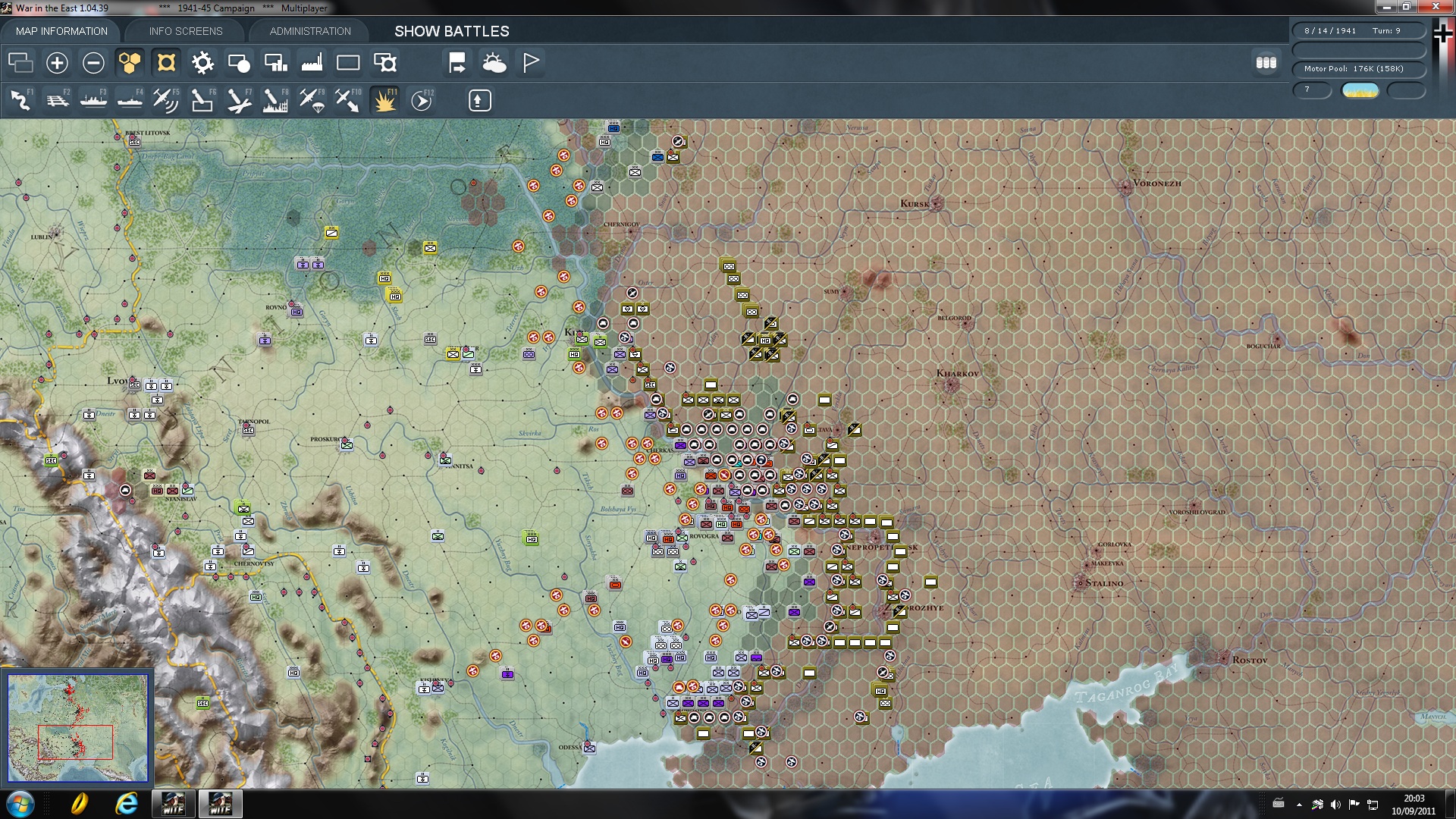Select Rail mode (F2)
This screenshot has width=1456, height=819.
click(58, 100)
